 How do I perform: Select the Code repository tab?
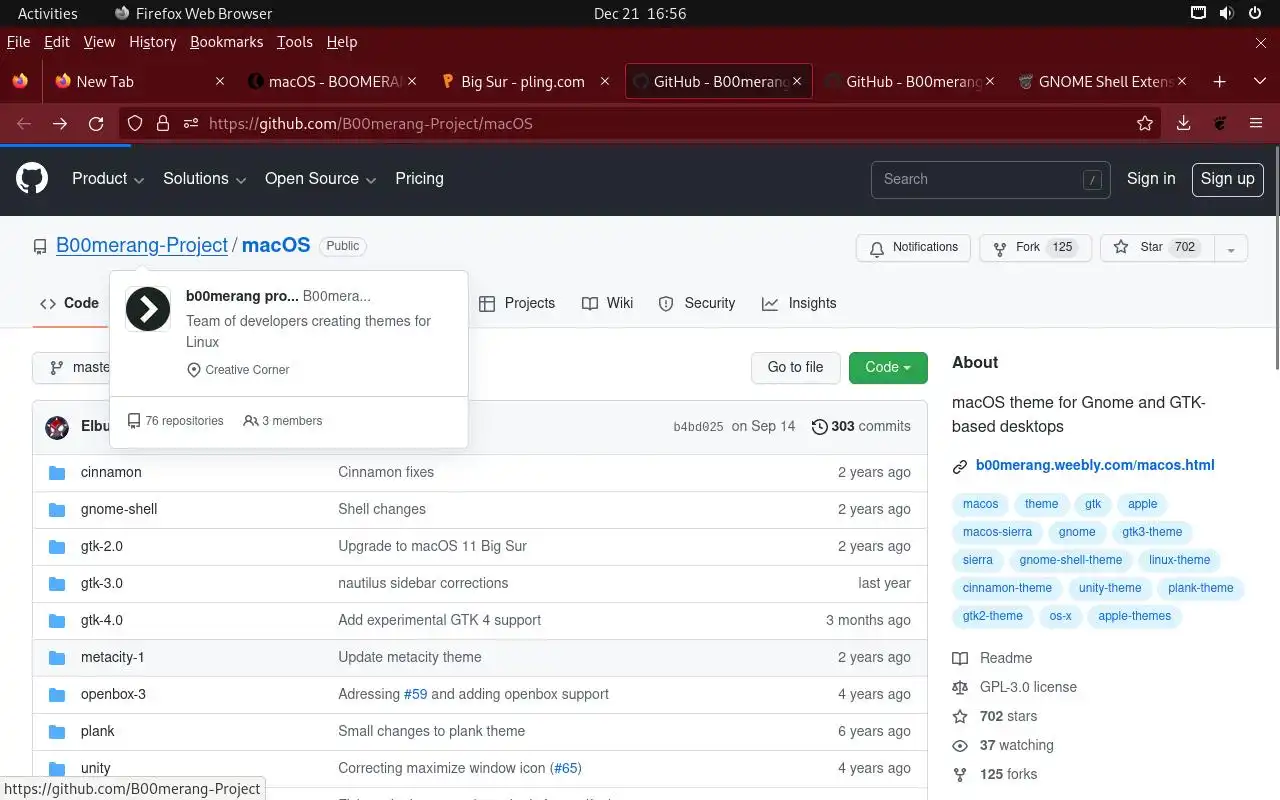click(70, 303)
